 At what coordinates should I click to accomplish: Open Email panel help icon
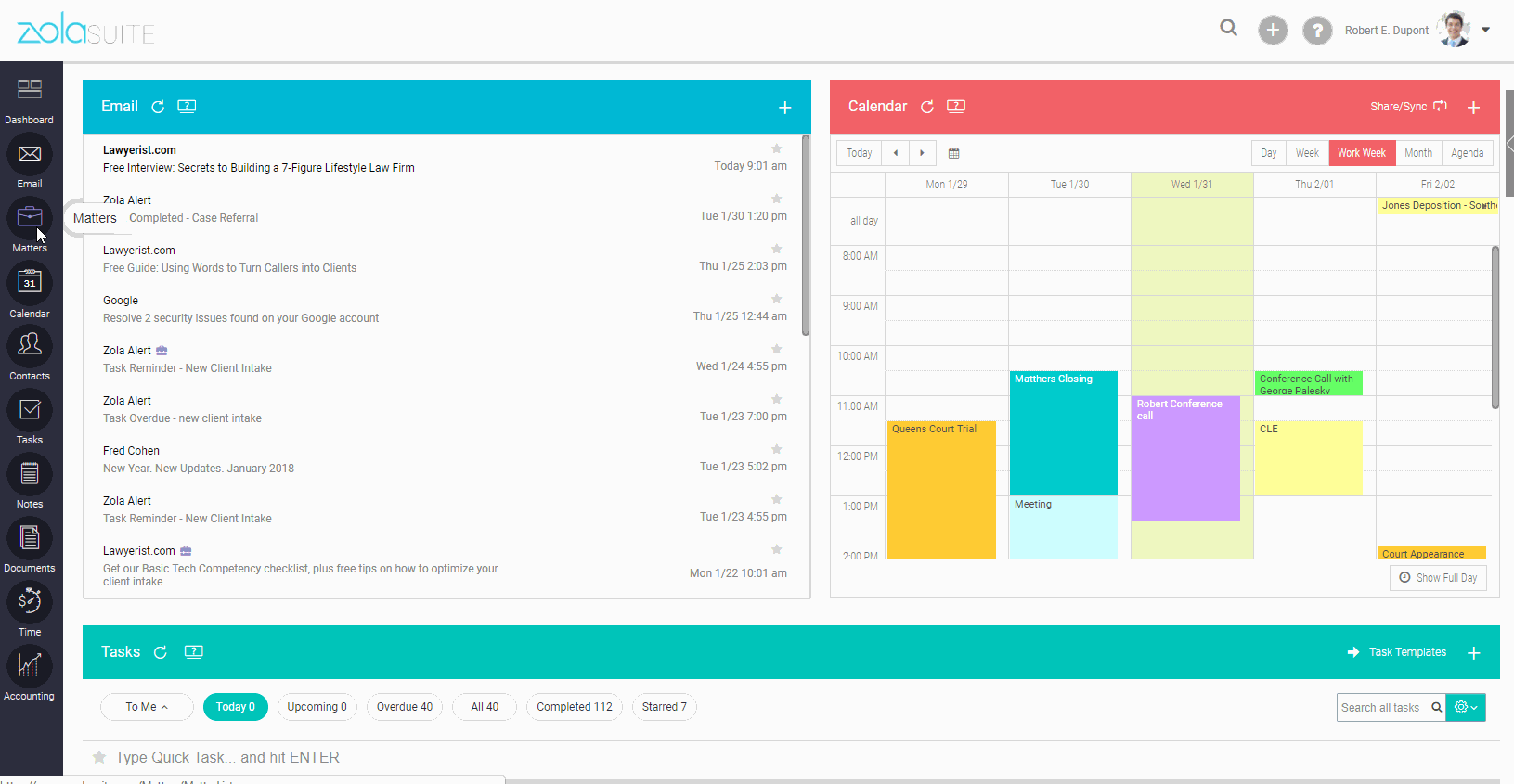point(187,106)
